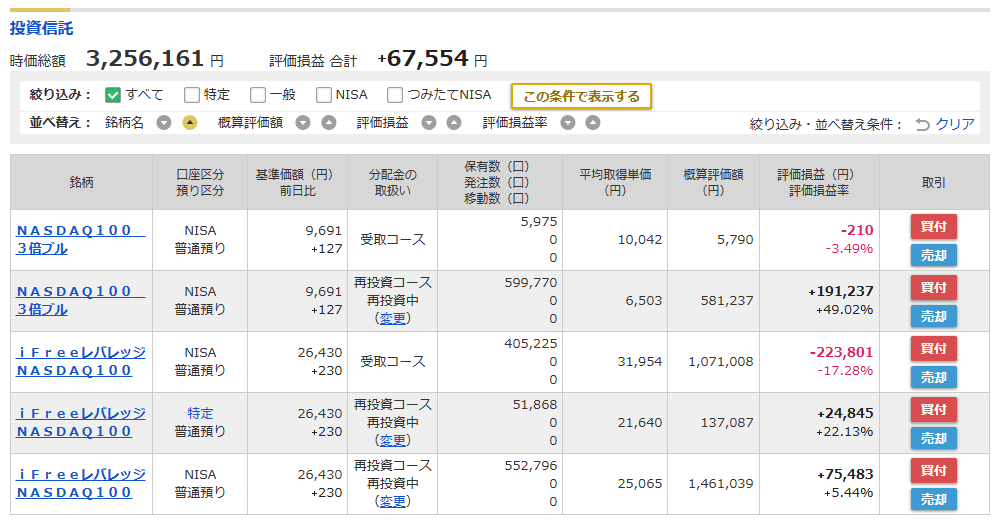Buy more in the -210 loss row
Viewport: 997px width, 521px height.
pos(933,226)
